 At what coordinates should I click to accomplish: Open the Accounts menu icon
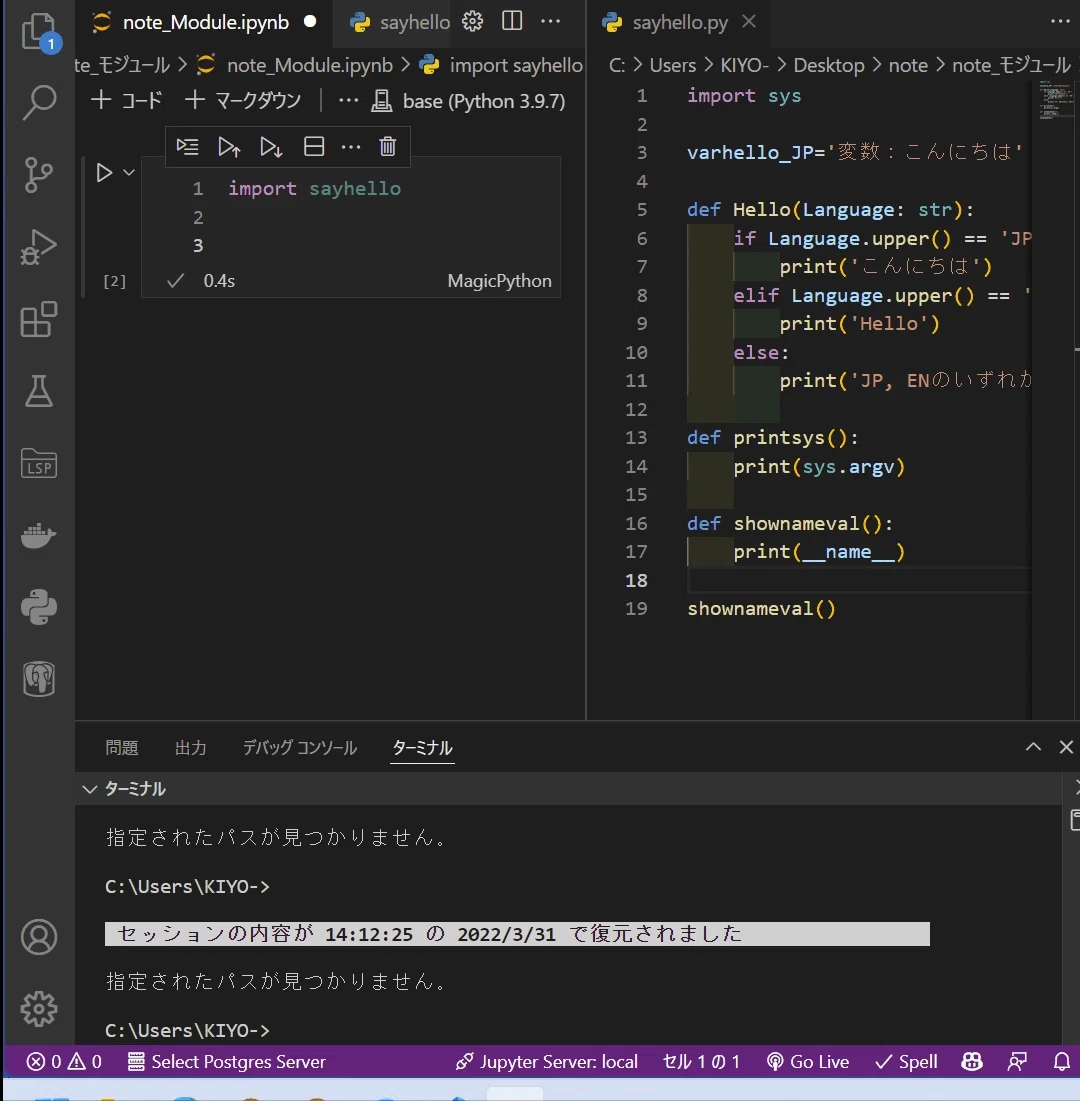(x=39, y=937)
